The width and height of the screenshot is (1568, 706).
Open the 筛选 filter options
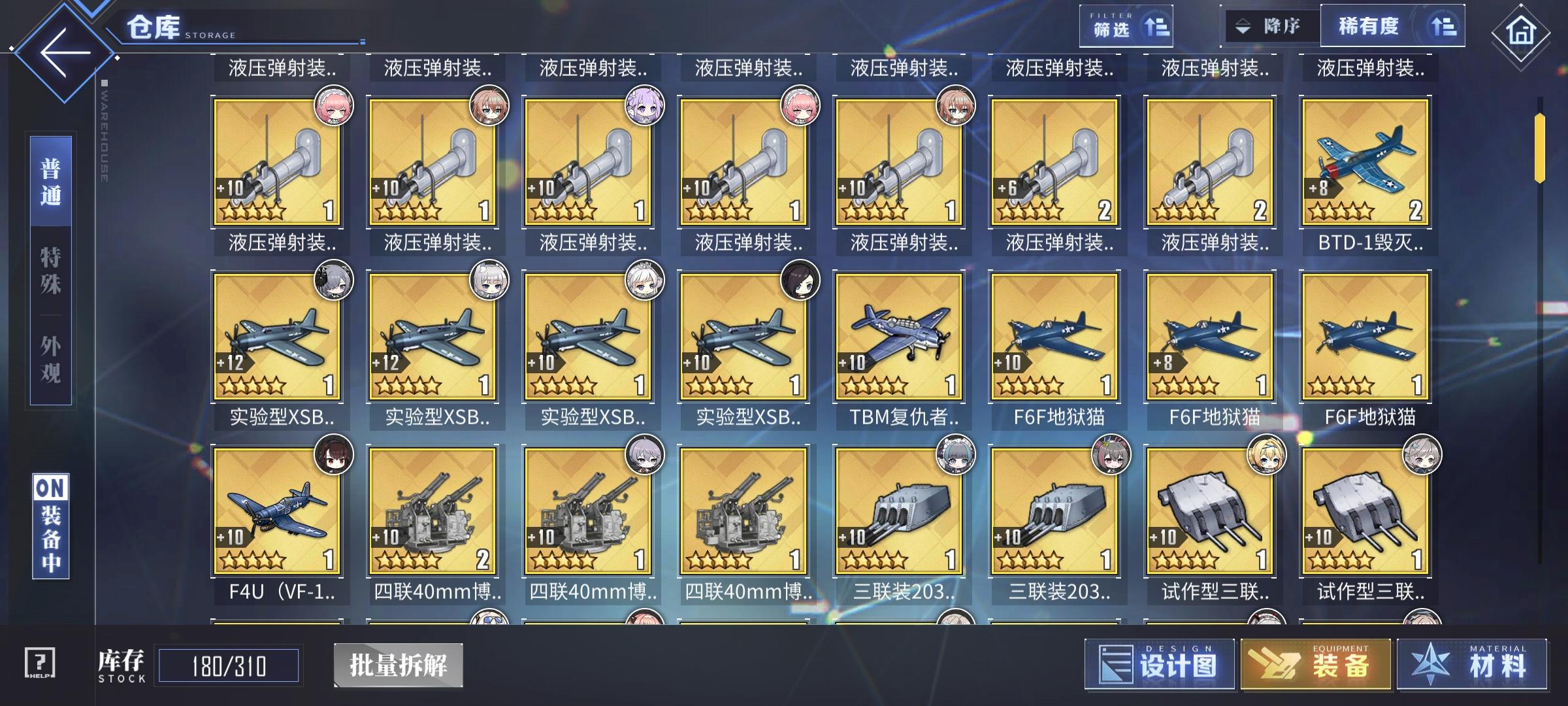[x=1126, y=26]
